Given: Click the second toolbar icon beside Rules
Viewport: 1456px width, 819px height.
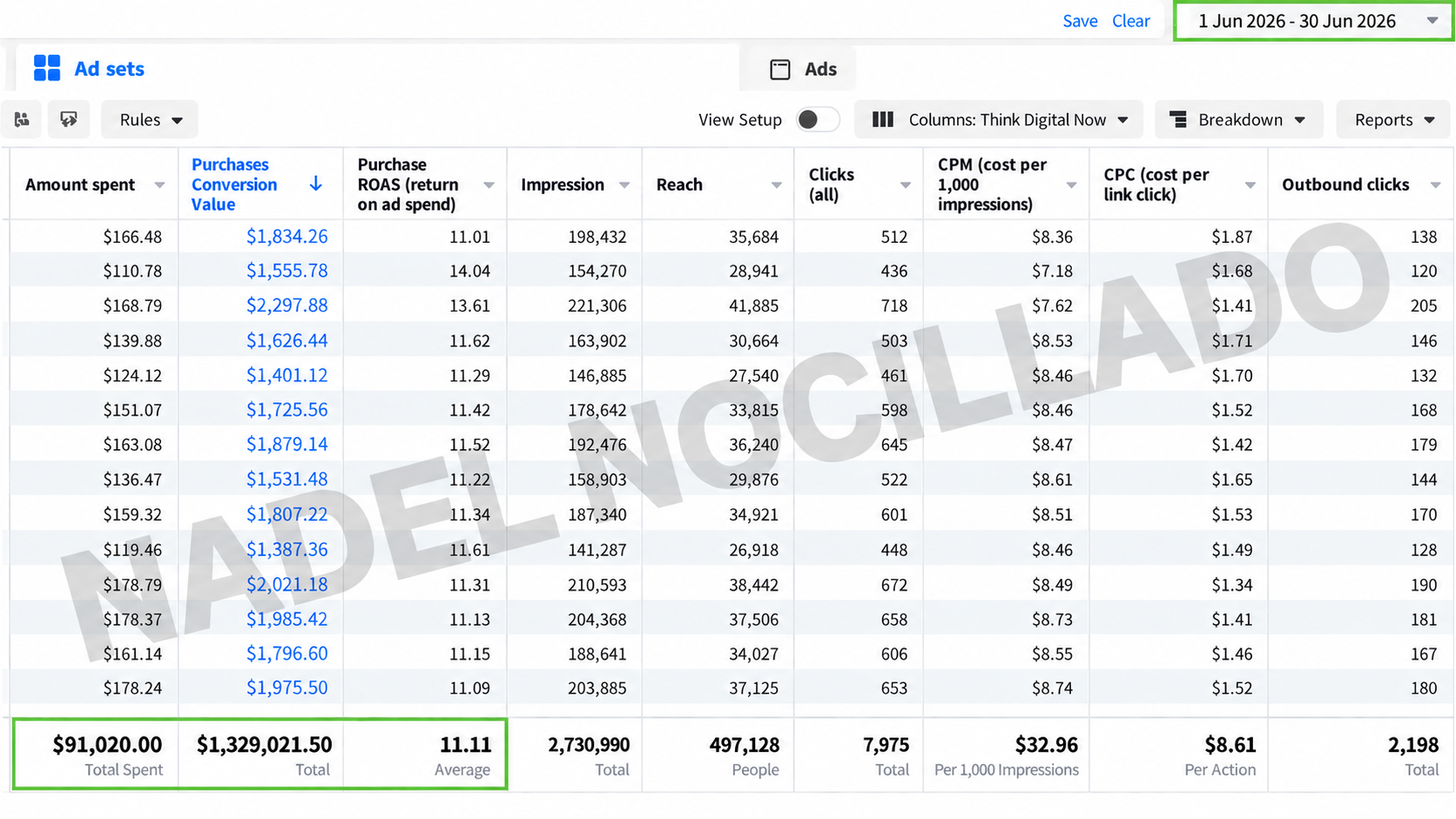Looking at the screenshot, I should coord(69,119).
